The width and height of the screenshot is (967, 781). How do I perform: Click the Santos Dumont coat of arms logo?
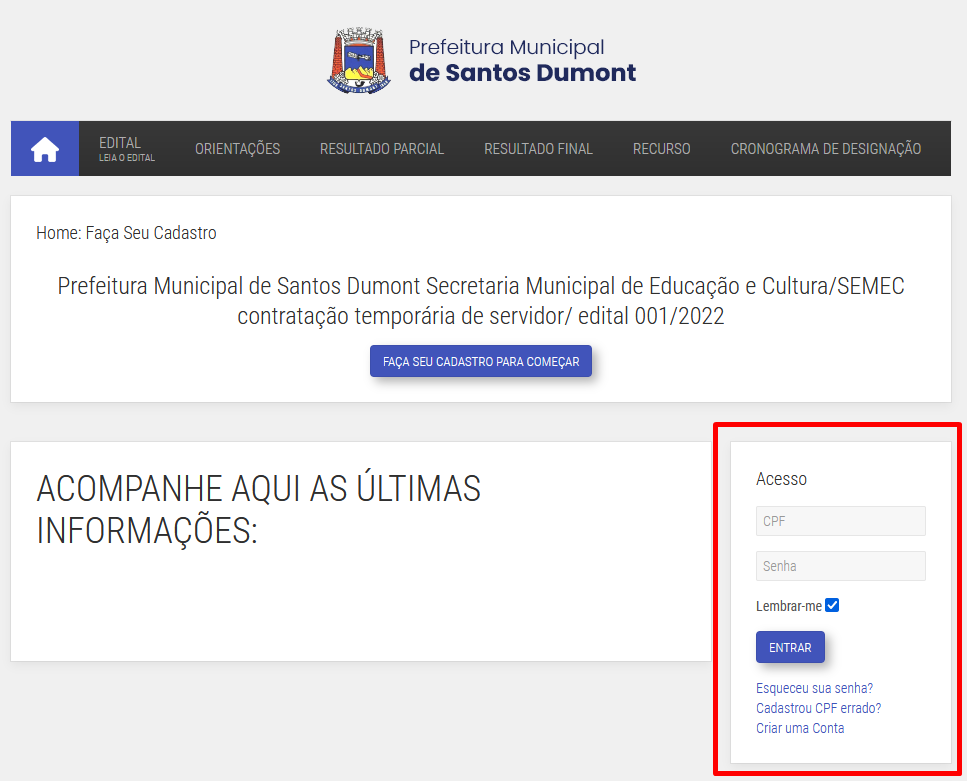point(359,60)
